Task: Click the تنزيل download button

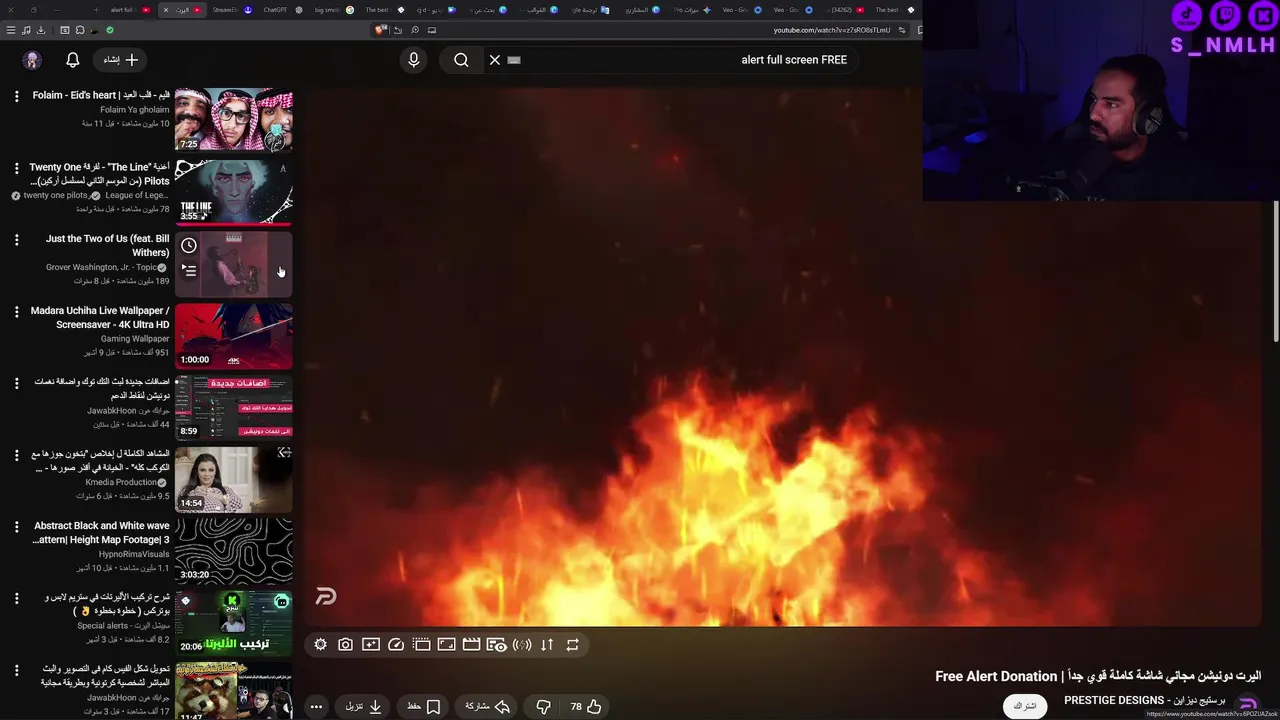Action: (364, 706)
